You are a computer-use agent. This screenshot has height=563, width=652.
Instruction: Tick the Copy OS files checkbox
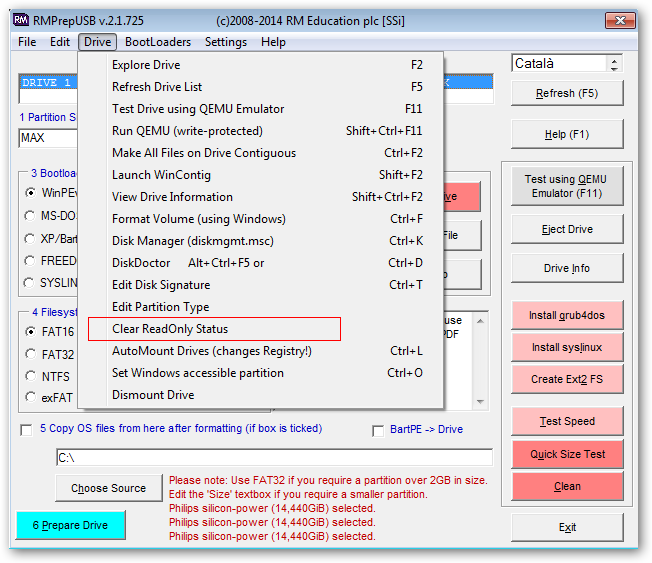pyautogui.click(x=27, y=430)
